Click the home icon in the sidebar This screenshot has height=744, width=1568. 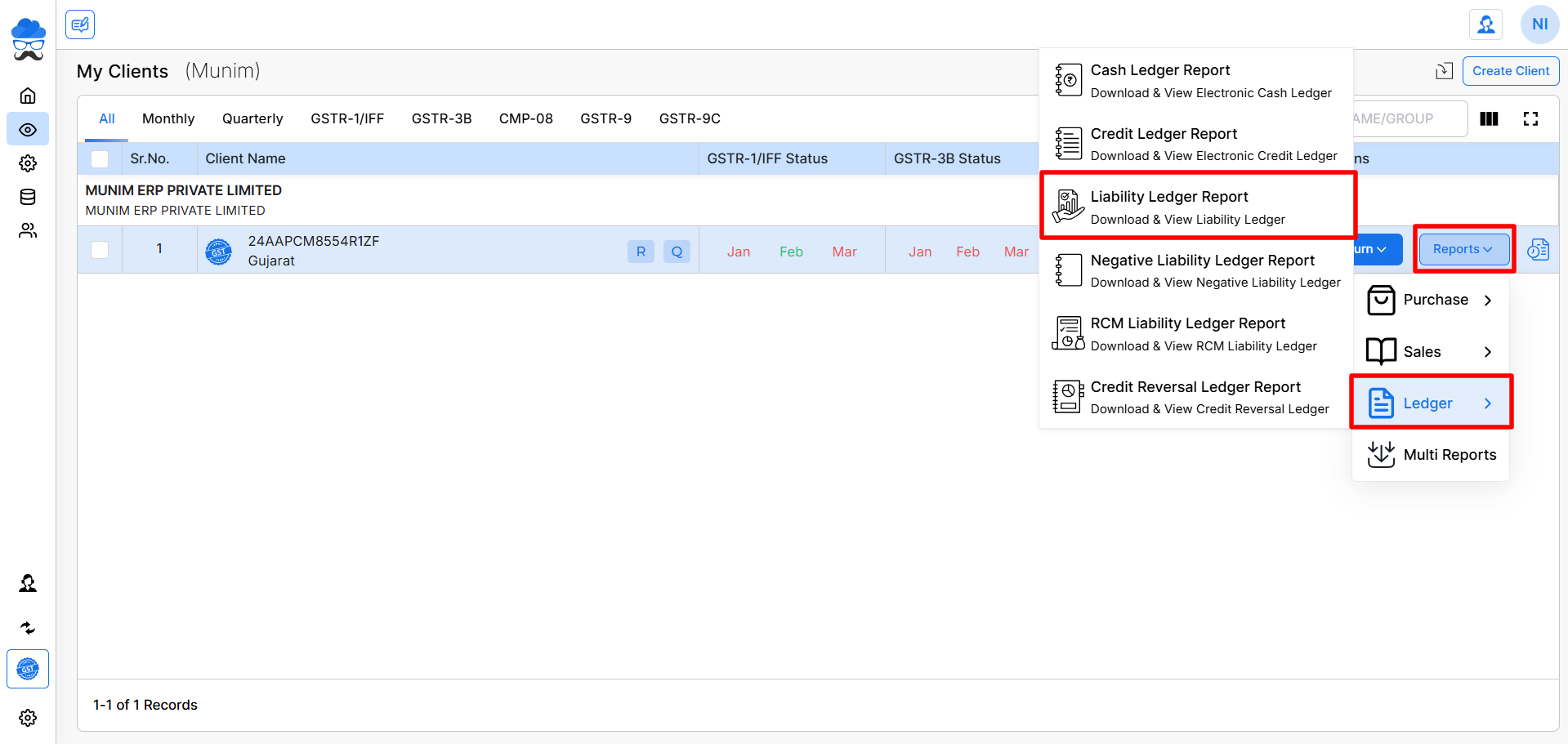click(x=28, y=96)
